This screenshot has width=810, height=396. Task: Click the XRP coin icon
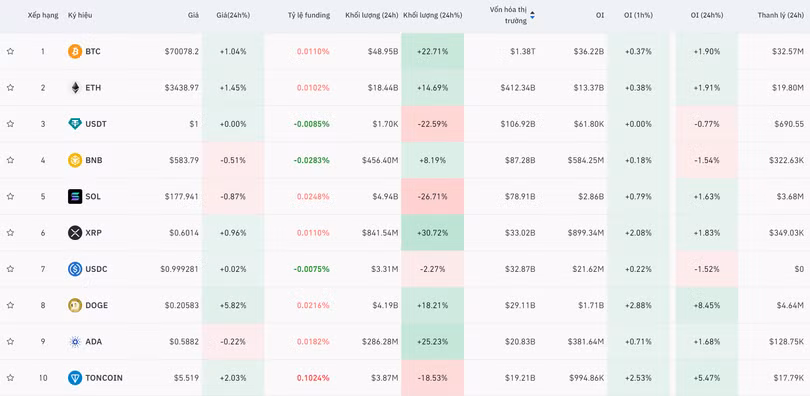pyautogui.click(x=75, y=233)
